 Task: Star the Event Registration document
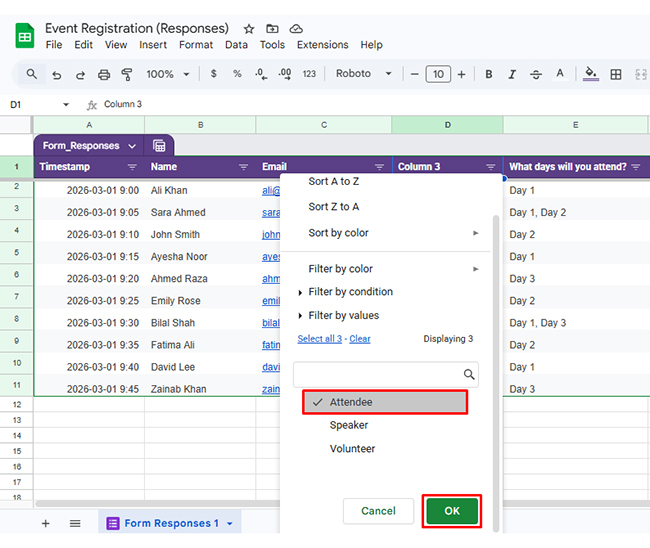tap(249, 29)
